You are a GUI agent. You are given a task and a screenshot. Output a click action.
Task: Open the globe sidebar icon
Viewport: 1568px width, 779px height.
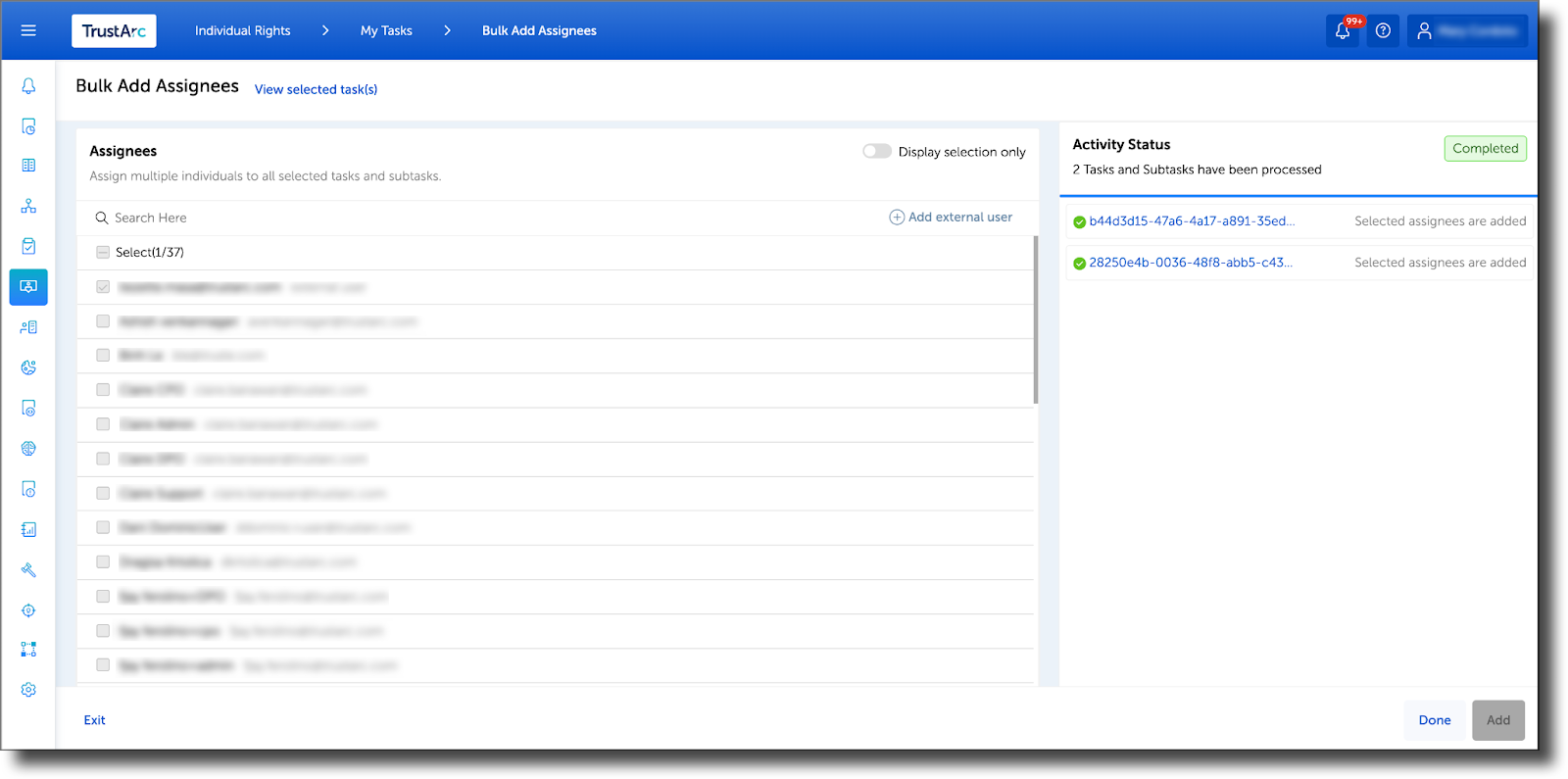[x=28, y=448]
